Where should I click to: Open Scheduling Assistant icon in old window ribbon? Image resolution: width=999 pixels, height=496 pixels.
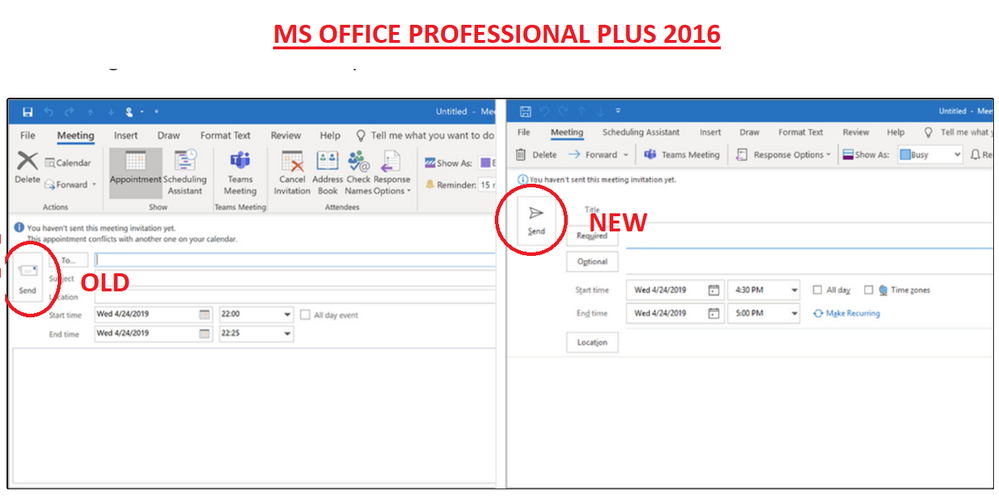tap(185, 161)
